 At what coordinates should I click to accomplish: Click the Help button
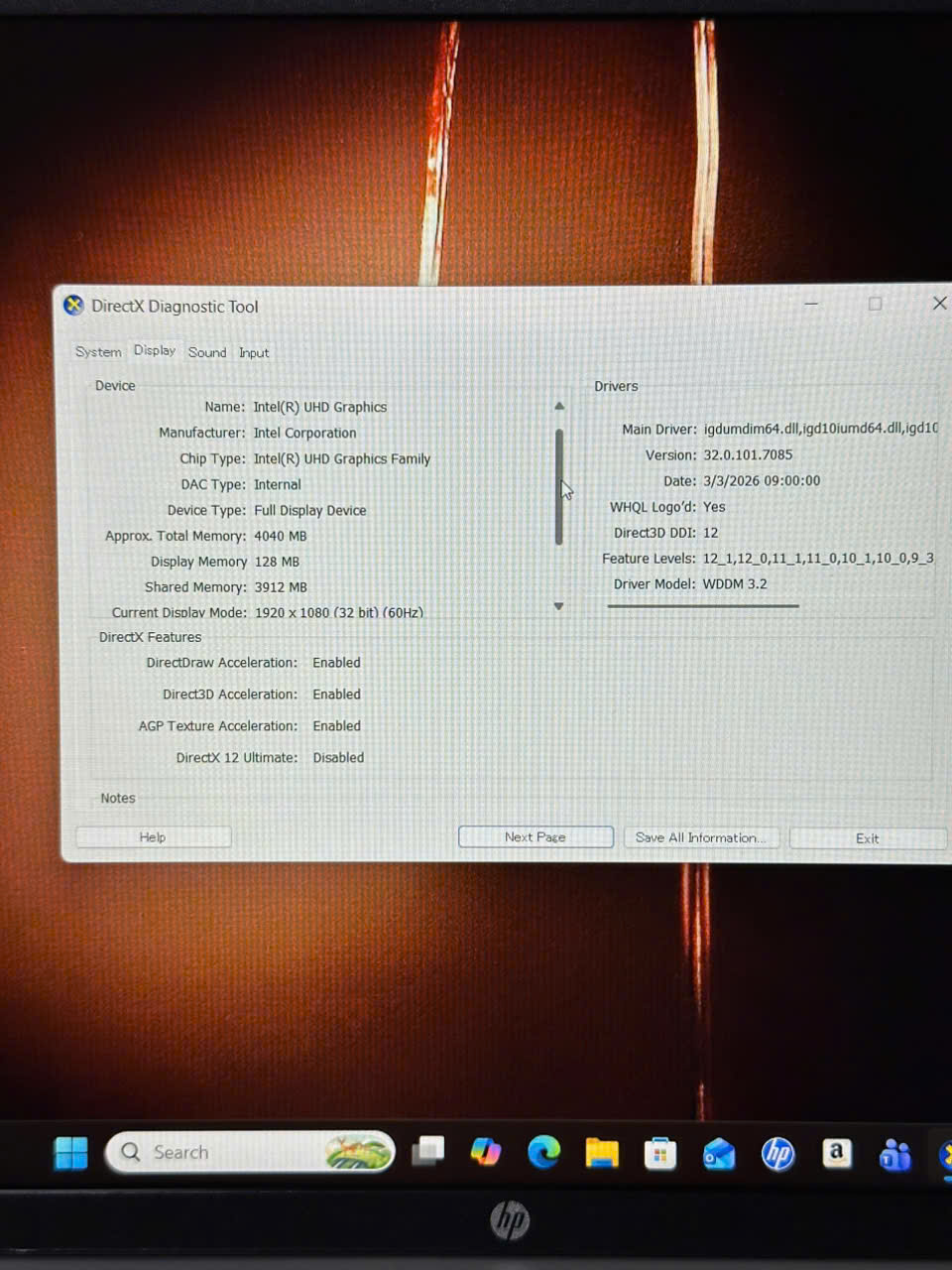(x=154, y=837)
